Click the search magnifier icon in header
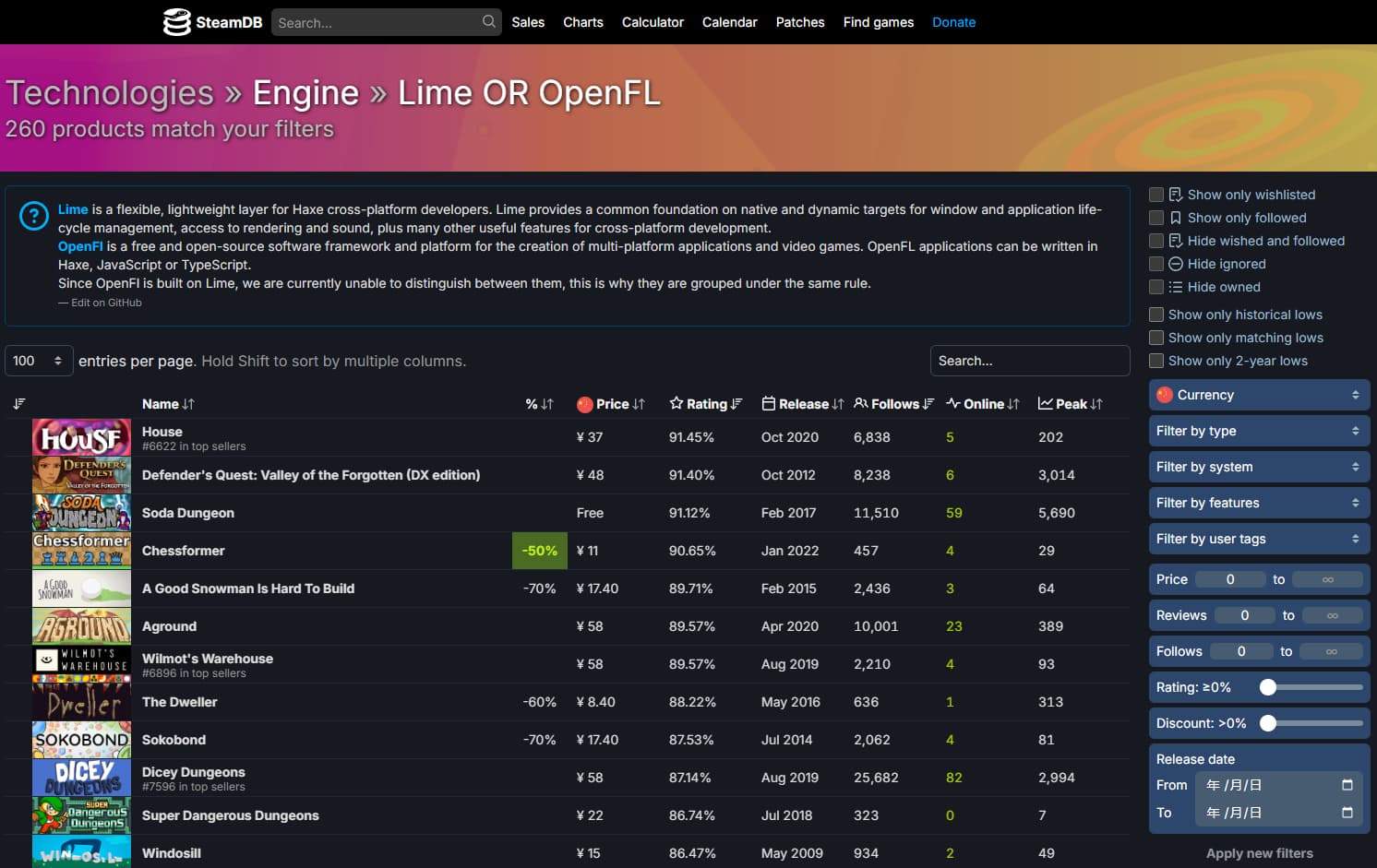The width and height of the screenshot is (1377, 868). coord(488,21)
